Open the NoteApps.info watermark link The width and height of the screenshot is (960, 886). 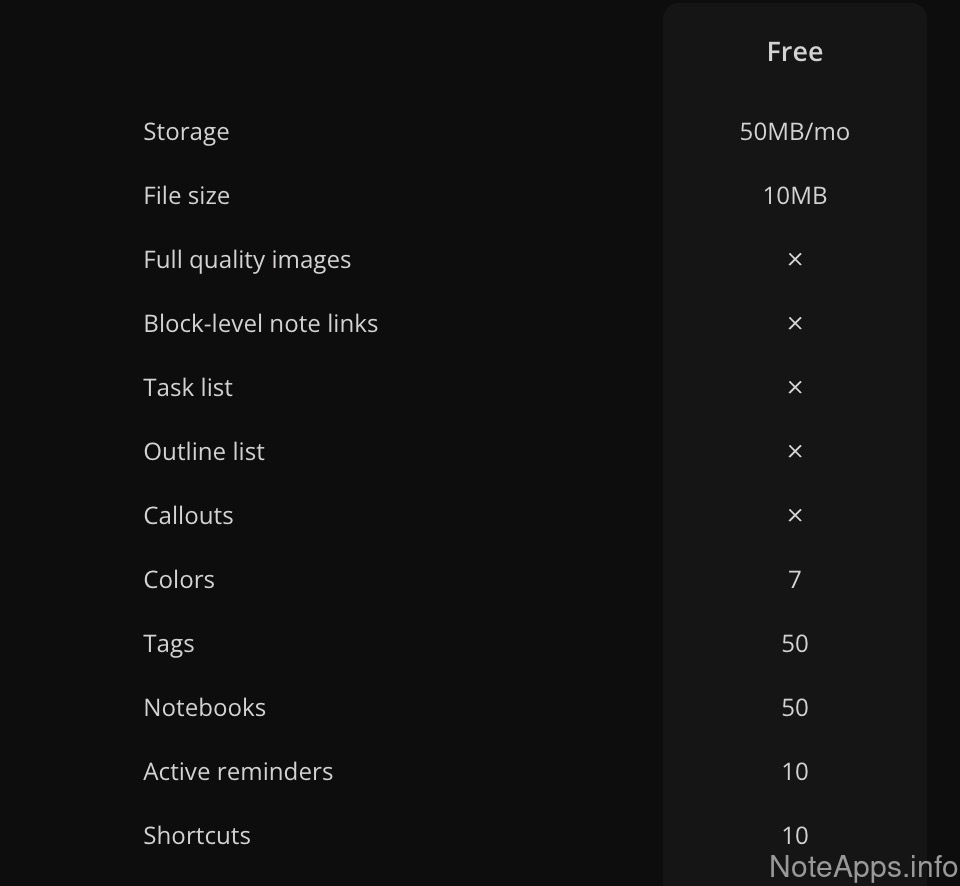(x=863, y=865)
